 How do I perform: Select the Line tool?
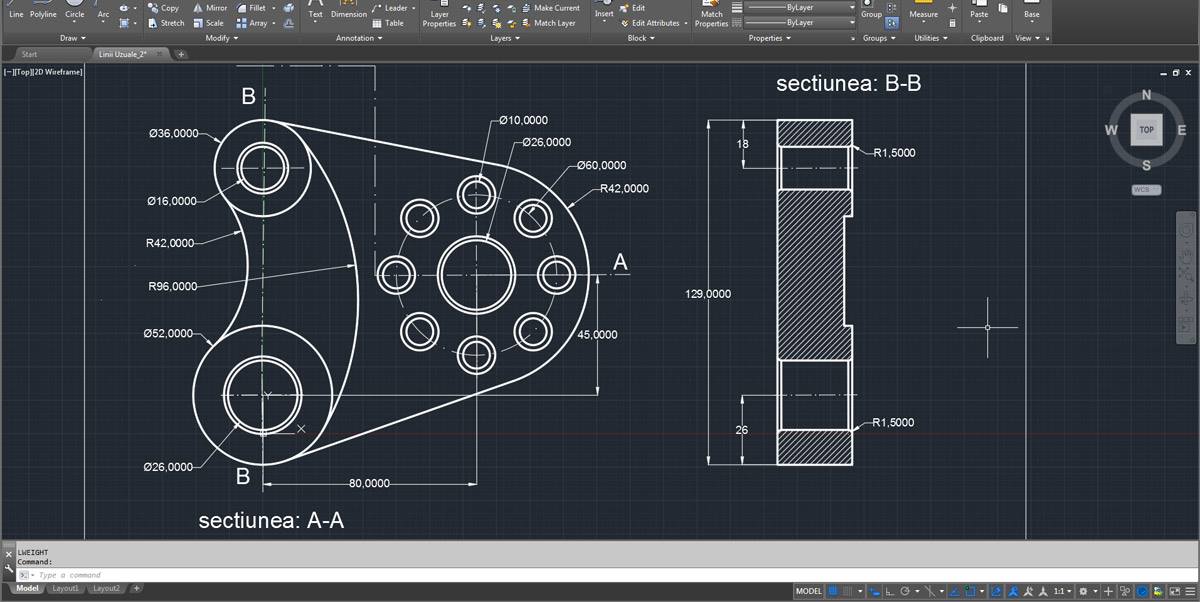16,10
